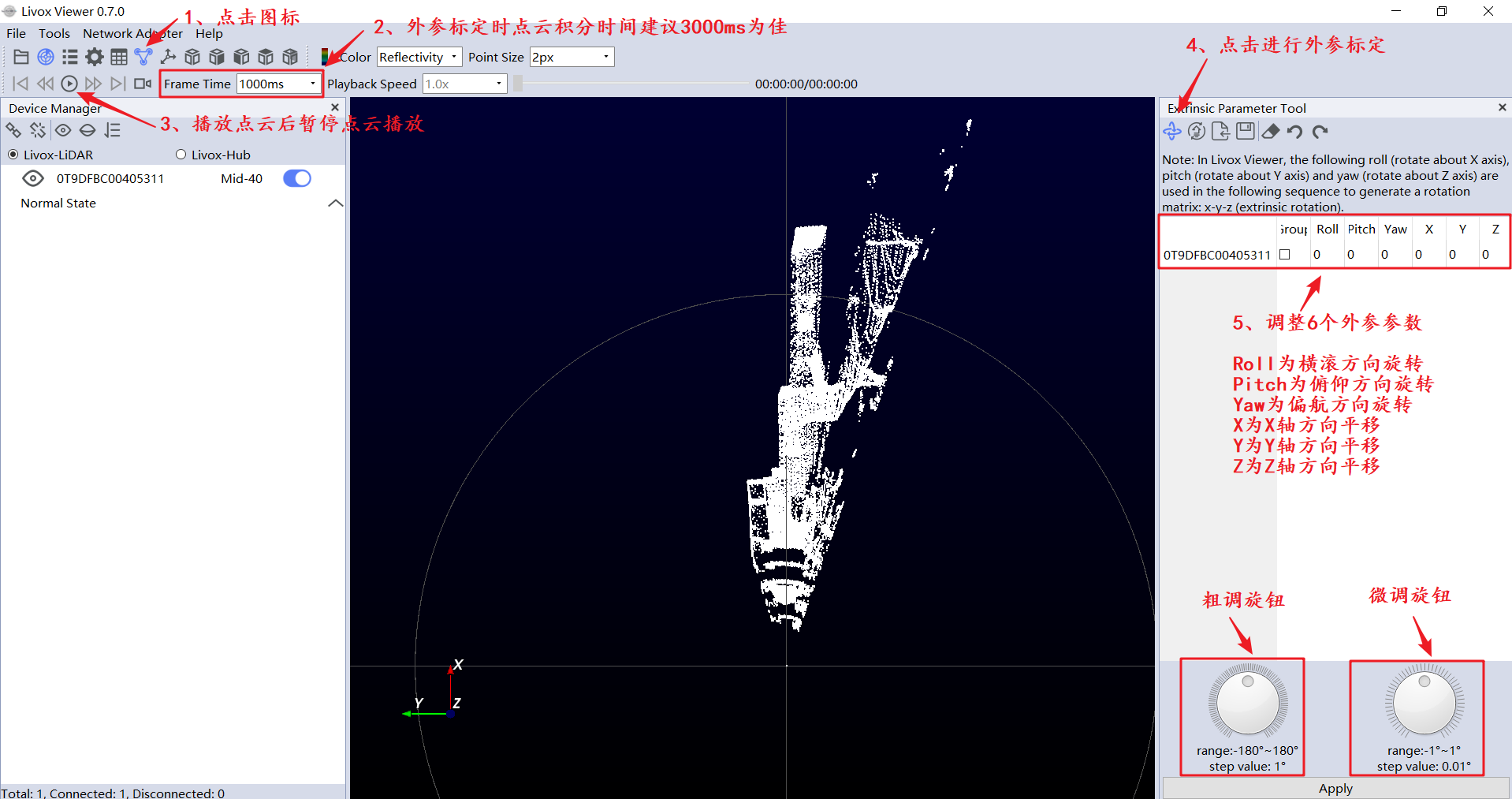Image resolution: width=1512 pixels, height=799 pixels.
Task: Click the 00:00:00/00:00:00 time display
Action: click(806, 84)
